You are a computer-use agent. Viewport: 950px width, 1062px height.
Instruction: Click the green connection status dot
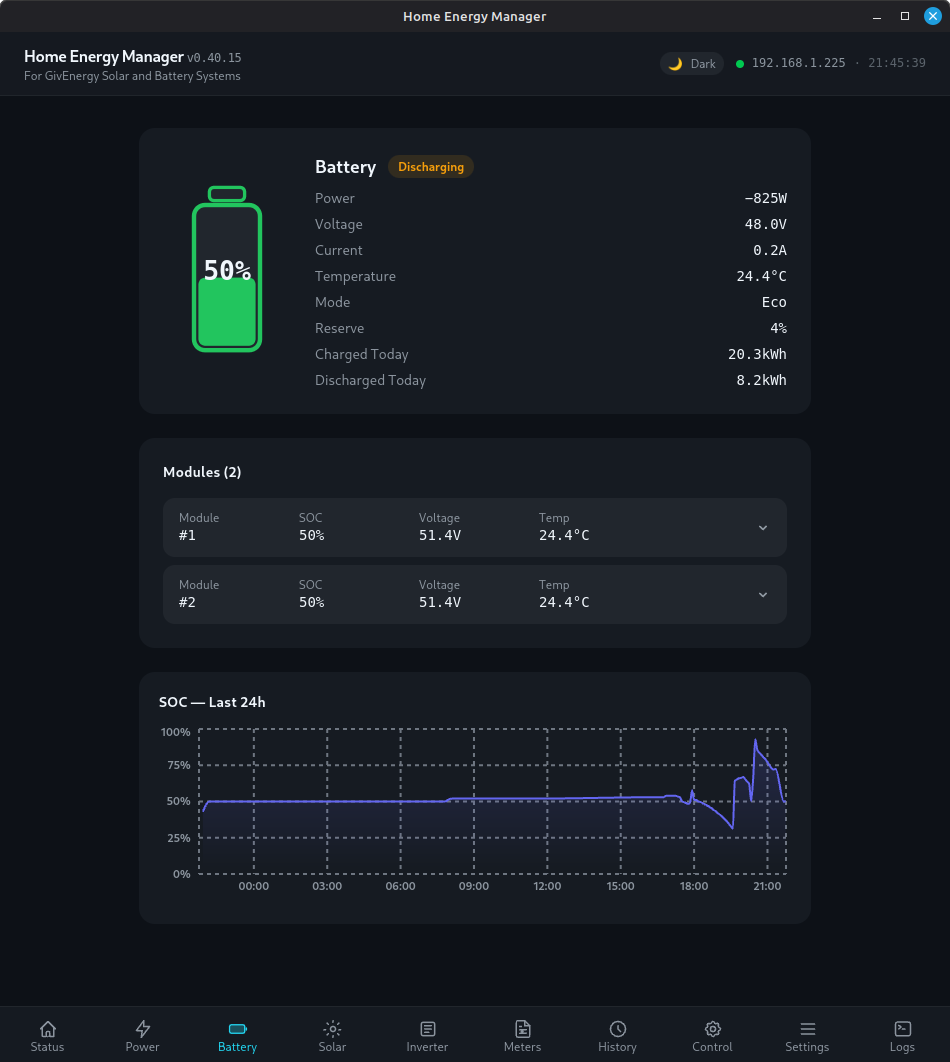tap(739, 64)
